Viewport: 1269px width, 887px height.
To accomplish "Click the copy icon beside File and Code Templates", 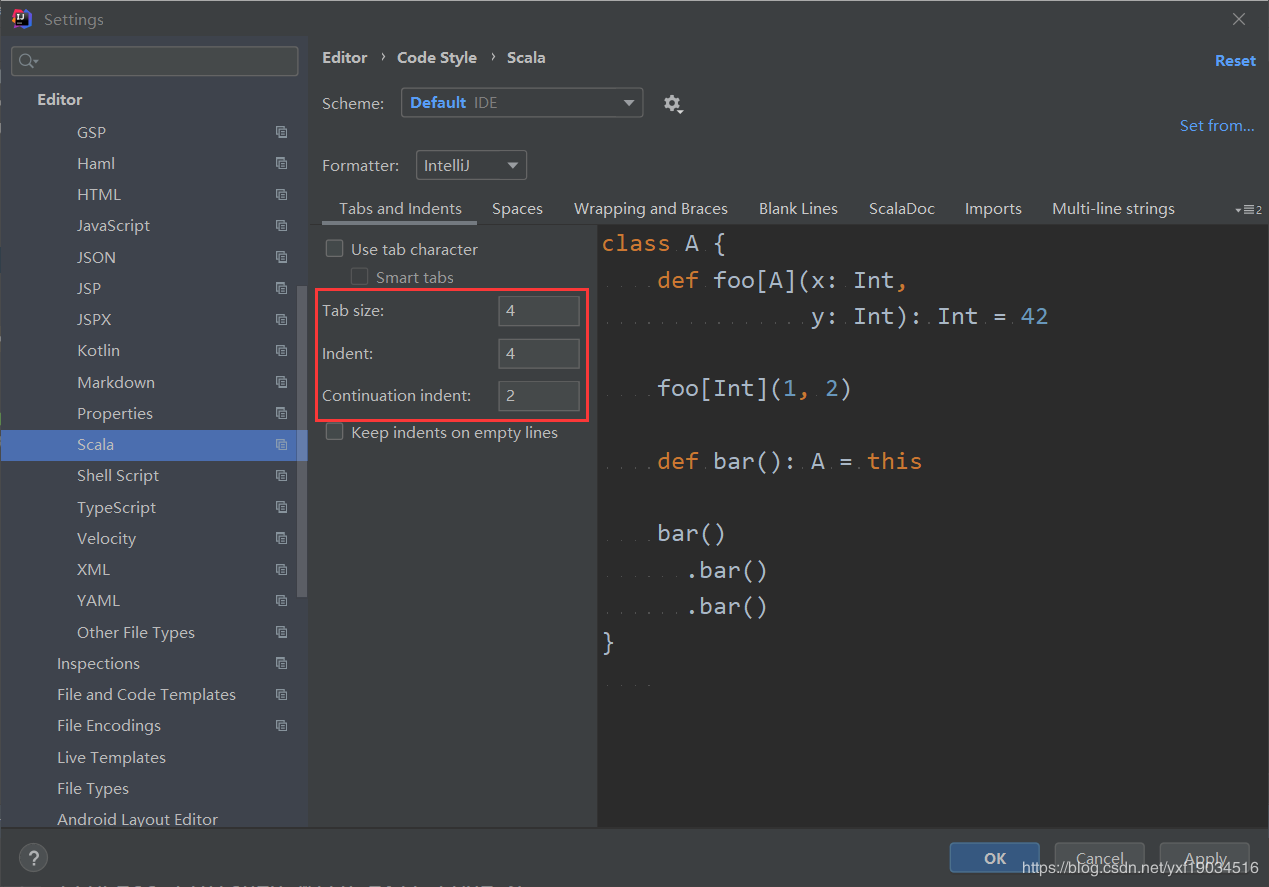I will pos(281,694).
